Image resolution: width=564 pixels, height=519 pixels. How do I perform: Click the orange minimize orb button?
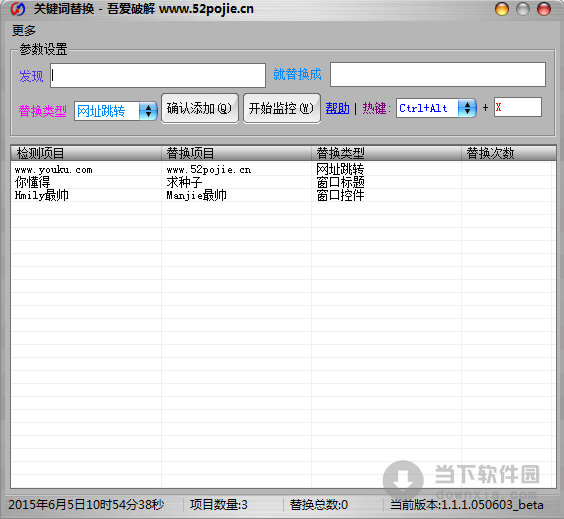pyautogui.click(x=501, y=9)
